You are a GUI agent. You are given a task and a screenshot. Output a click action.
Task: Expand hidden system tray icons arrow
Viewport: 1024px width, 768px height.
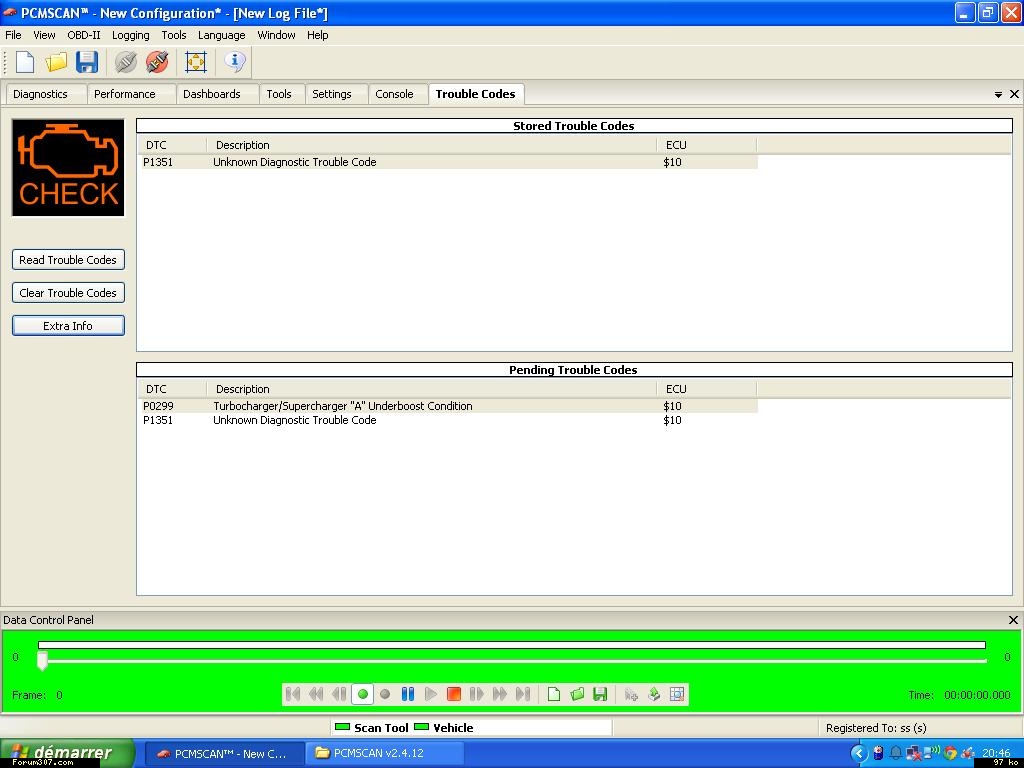click(x=859, y=754)
